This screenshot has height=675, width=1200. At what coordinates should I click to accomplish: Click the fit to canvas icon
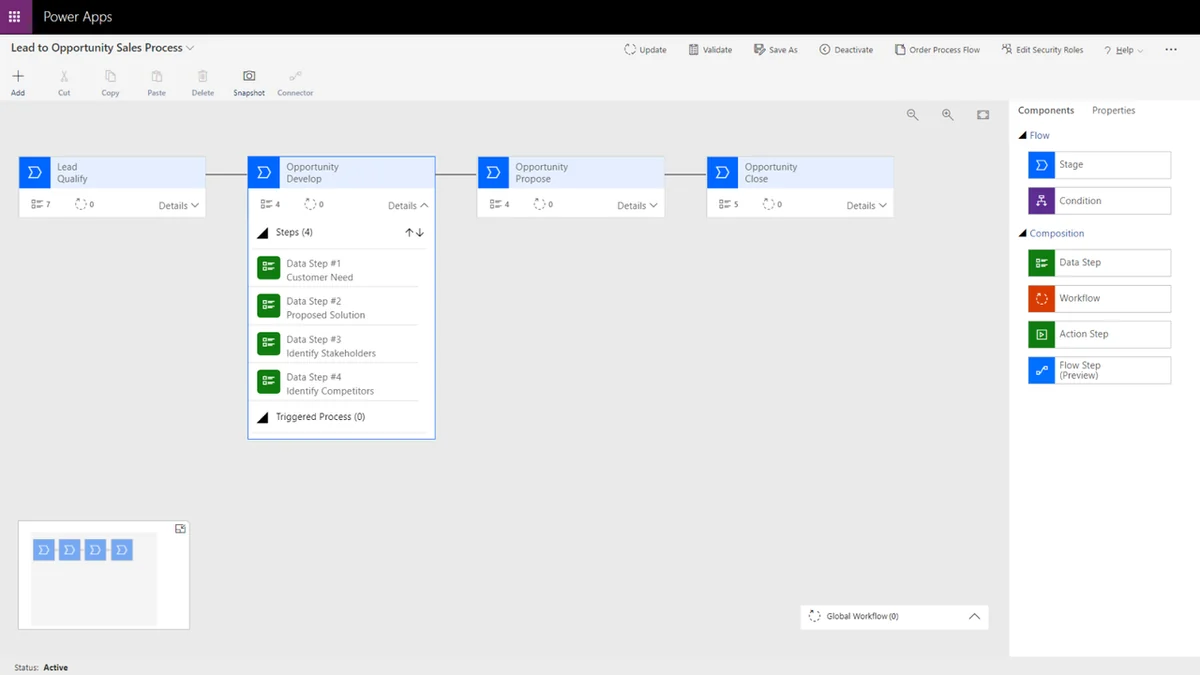pyautogui.click(x=983, y=115)
